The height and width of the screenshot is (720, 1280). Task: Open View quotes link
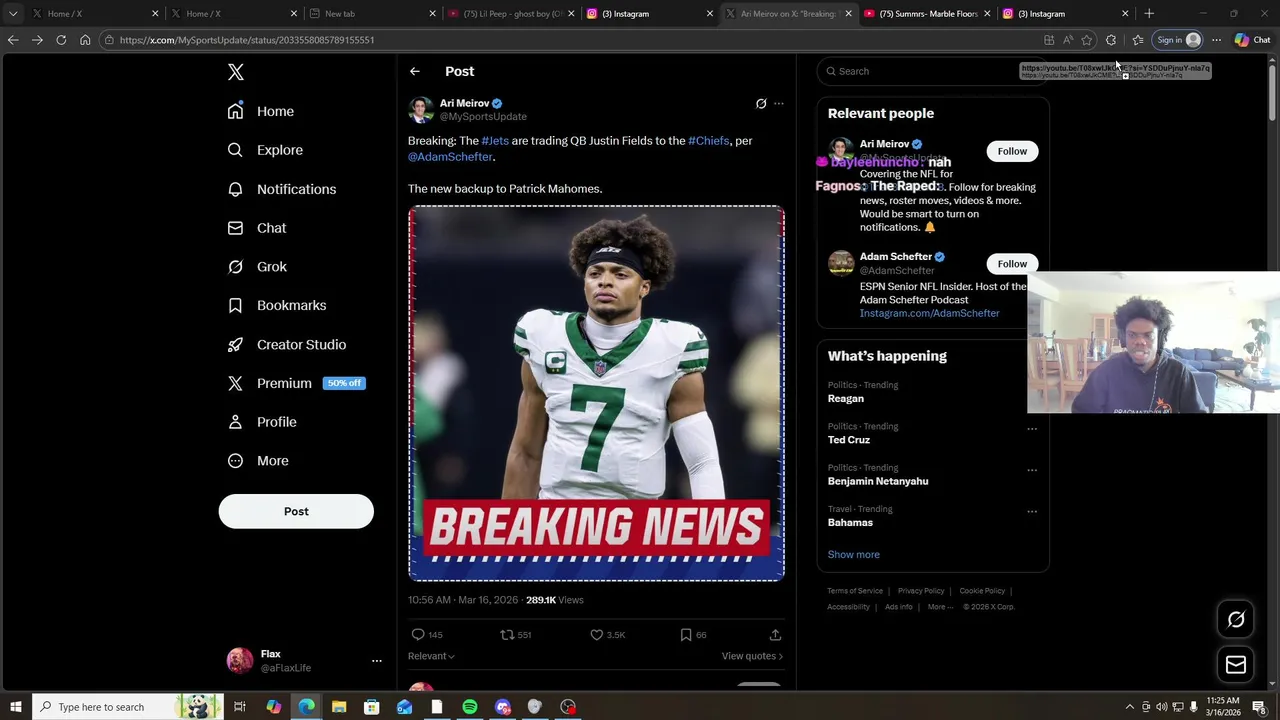[x=752, y=656]
